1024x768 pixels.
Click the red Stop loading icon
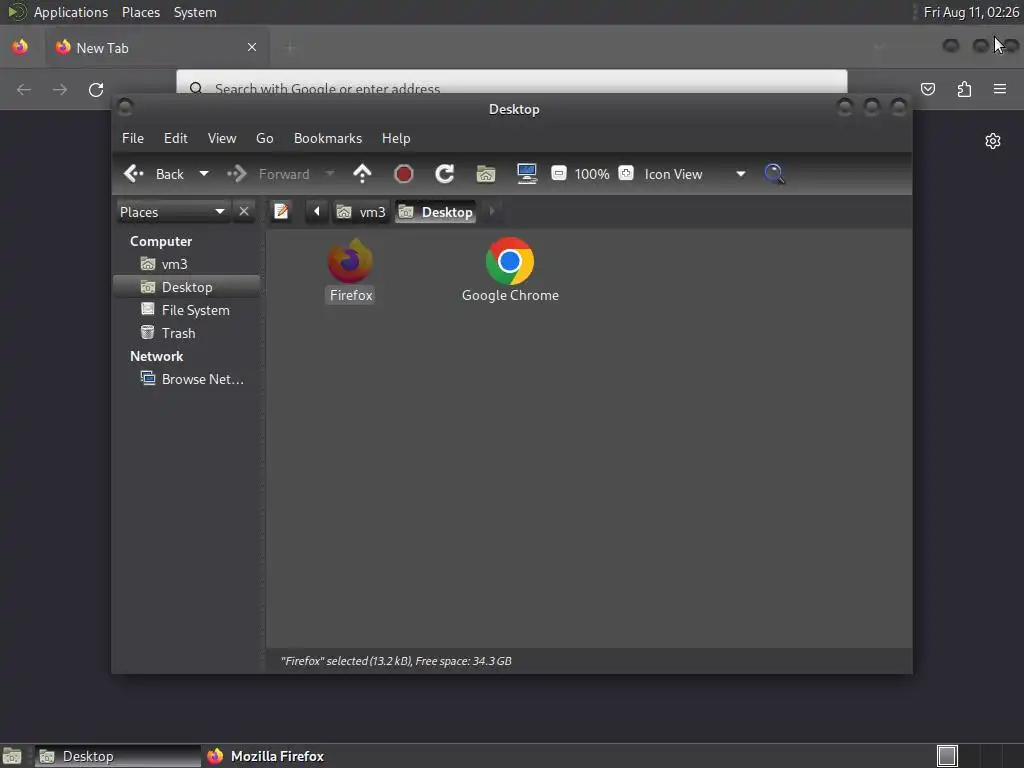(x=404, y=174)
